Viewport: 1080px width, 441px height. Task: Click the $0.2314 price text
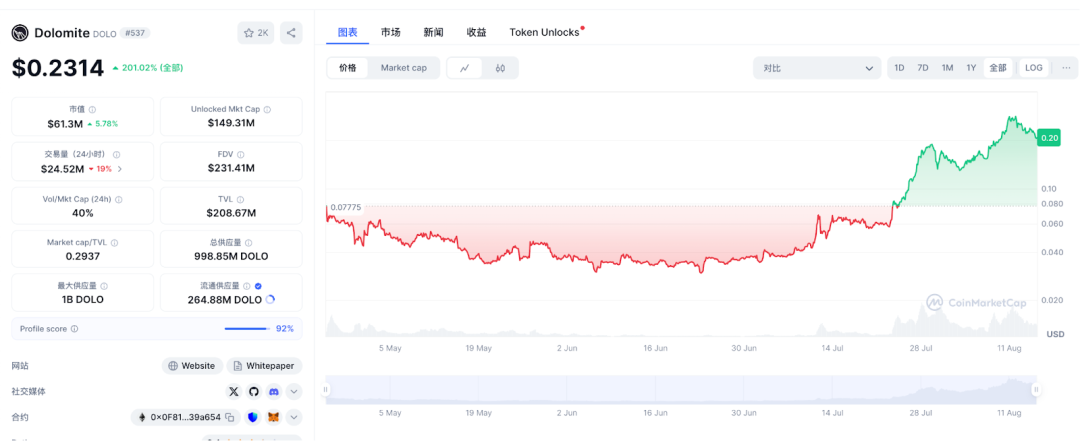[58, 68]
